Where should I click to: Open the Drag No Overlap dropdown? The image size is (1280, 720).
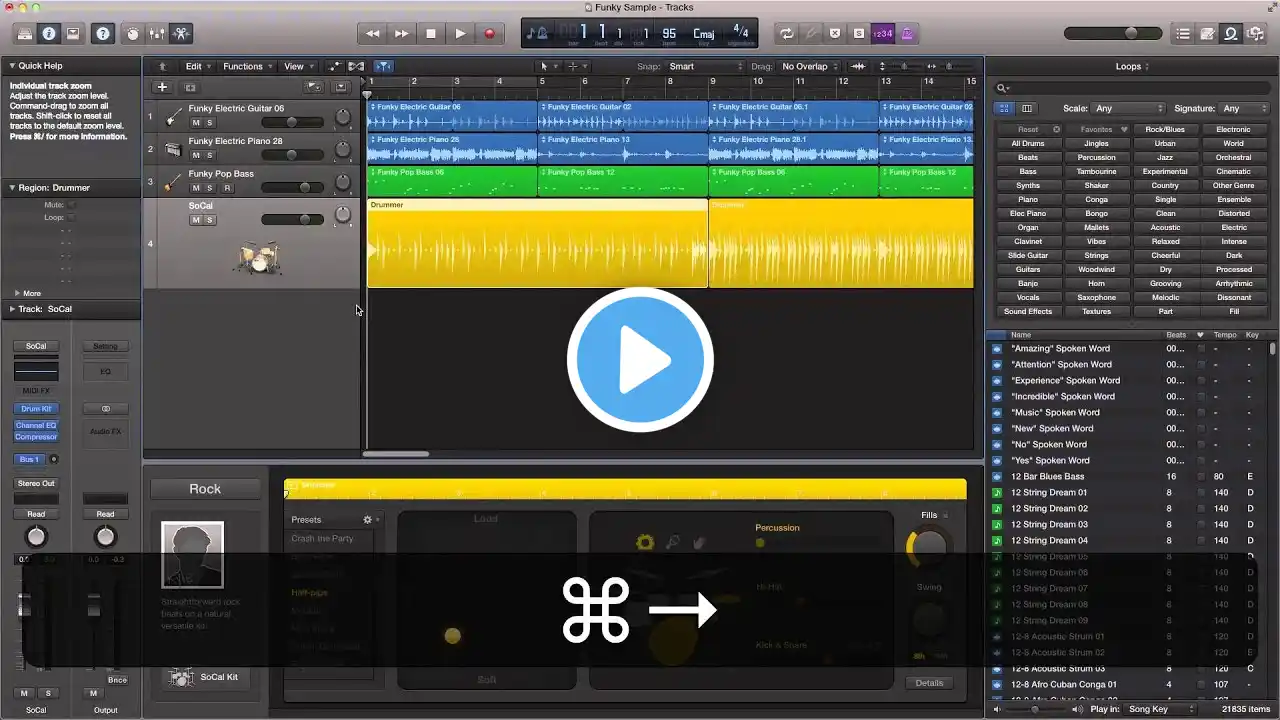808,66
